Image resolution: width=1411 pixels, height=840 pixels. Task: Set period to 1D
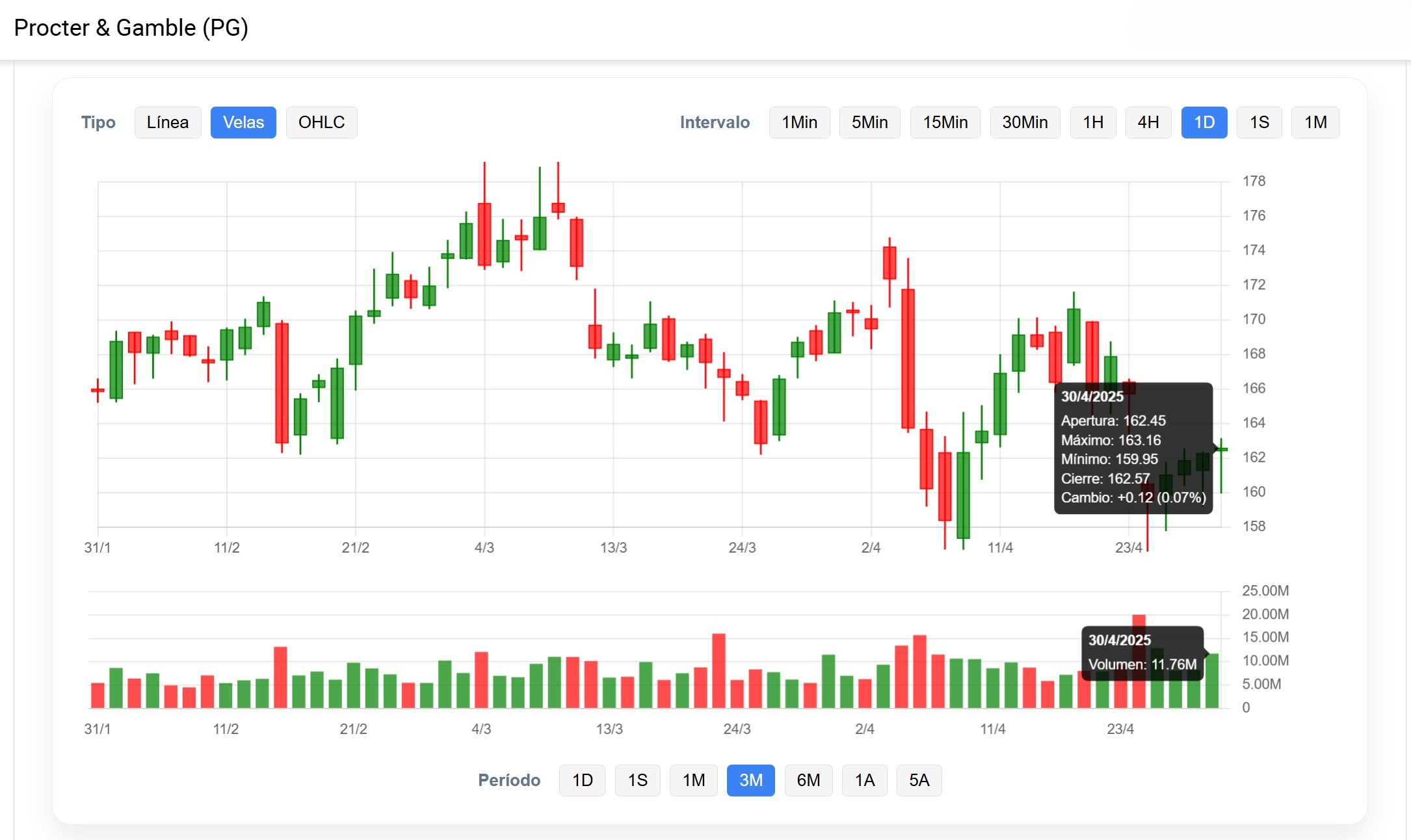pyautogui.click(x=582, y=780)
